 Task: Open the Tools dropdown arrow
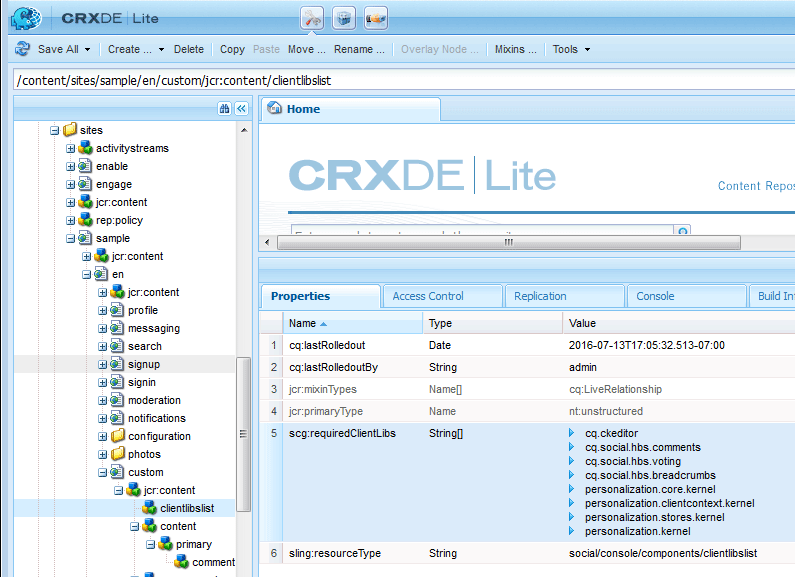point(587,49)
